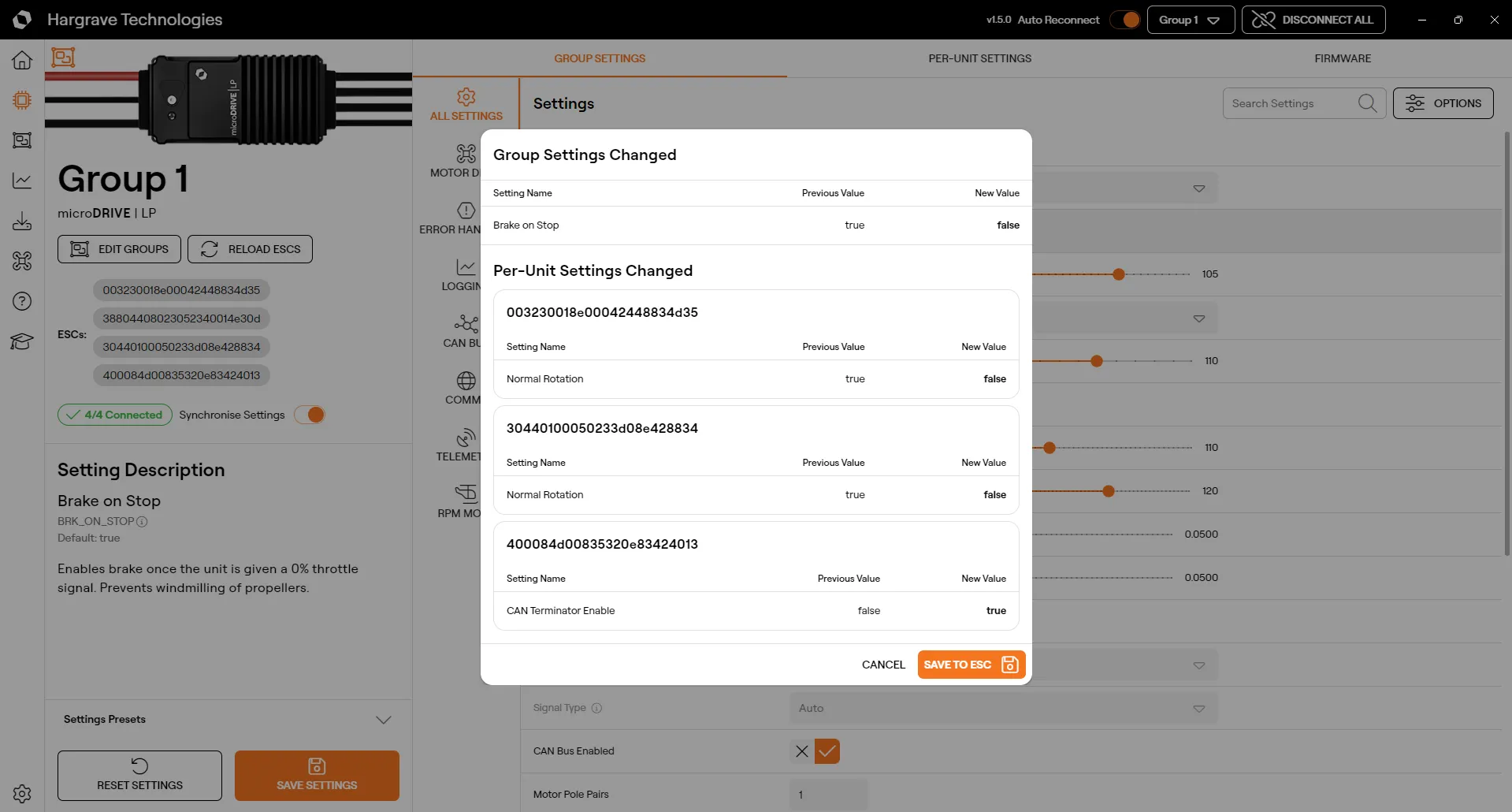Cancel the settings changed dialog
This screenshot has width=1512, height=812.
(x=883, y=665)
